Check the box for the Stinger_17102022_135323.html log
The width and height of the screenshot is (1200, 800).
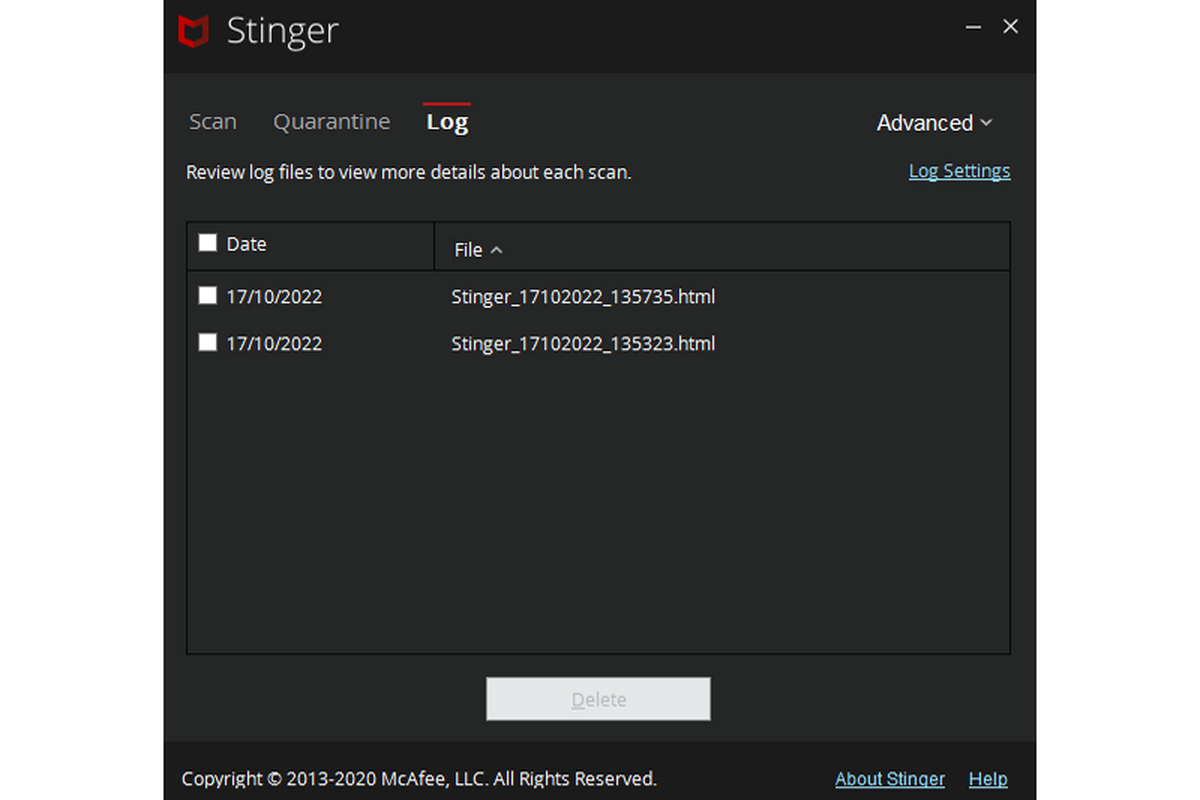pos(208,343)
